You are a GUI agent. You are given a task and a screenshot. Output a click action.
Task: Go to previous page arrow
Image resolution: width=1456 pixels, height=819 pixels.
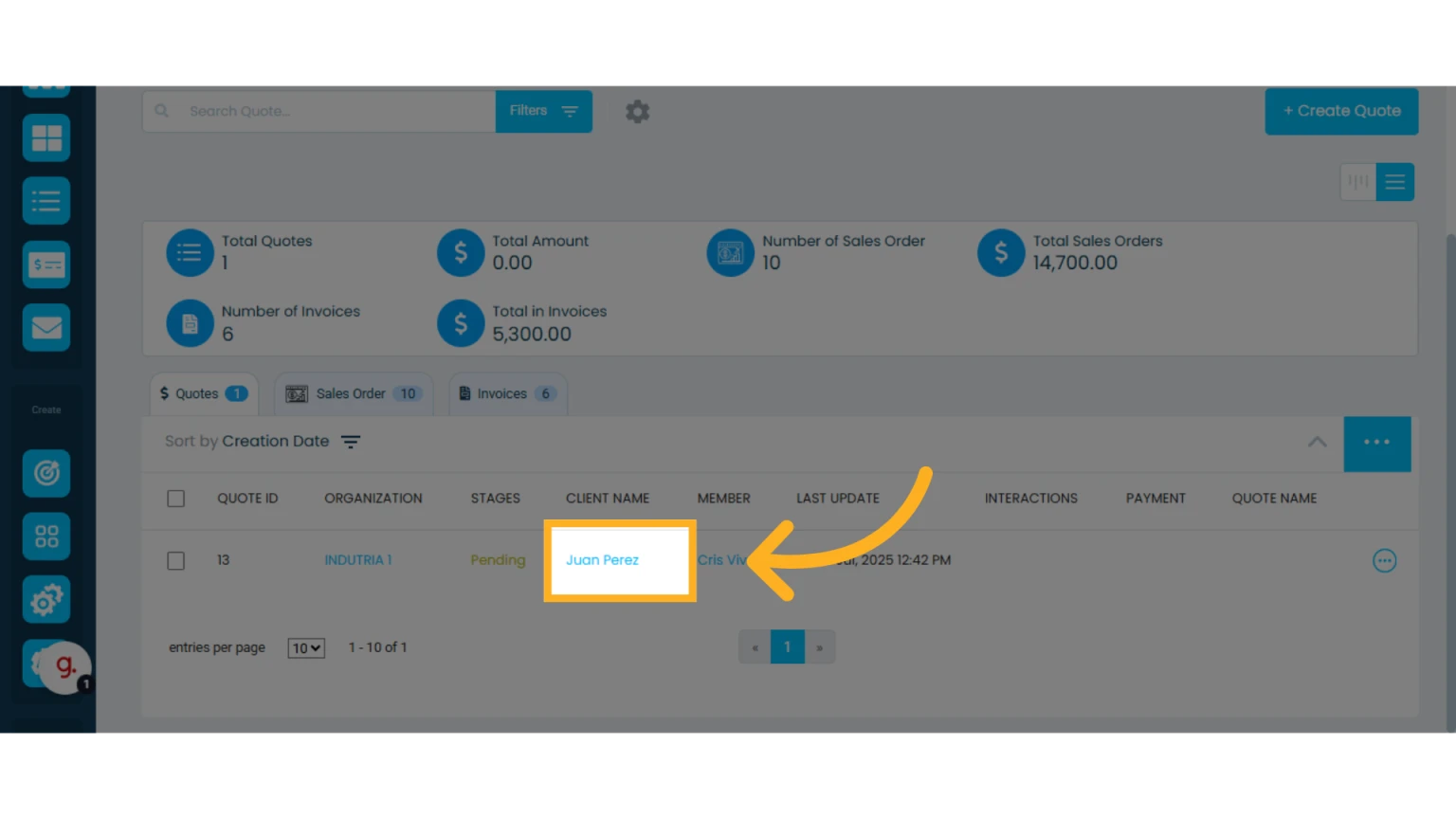(755, 647)
